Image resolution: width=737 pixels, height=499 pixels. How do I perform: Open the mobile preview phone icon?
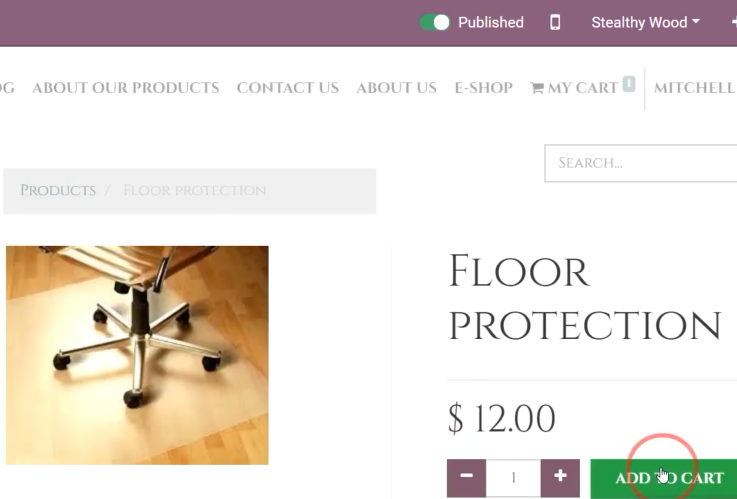pos(555,22)
